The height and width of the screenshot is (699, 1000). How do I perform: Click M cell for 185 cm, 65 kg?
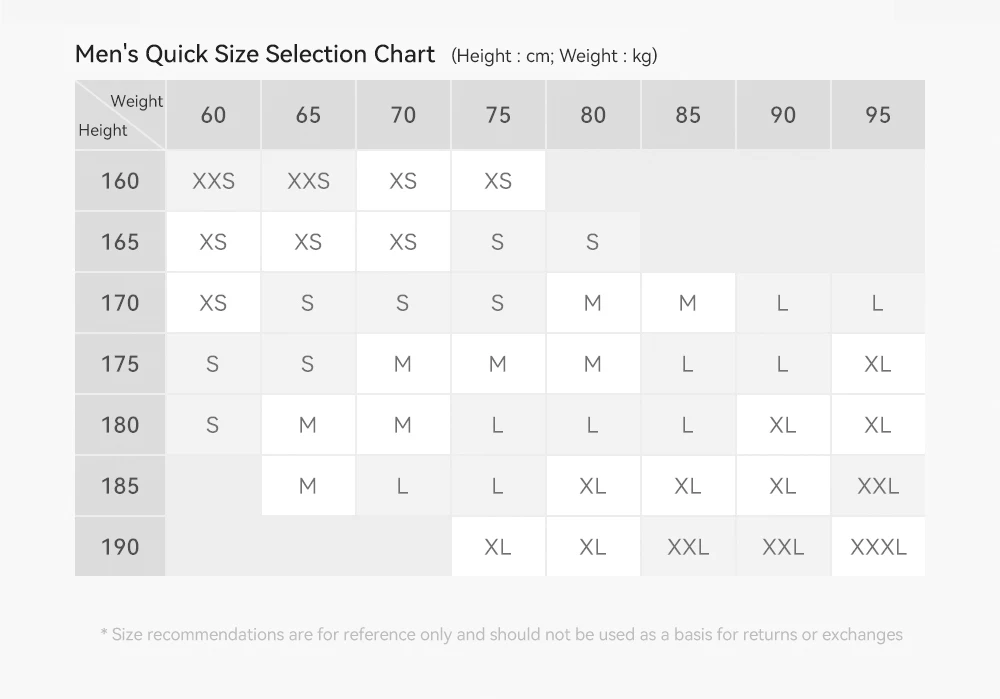click(308, 486)
